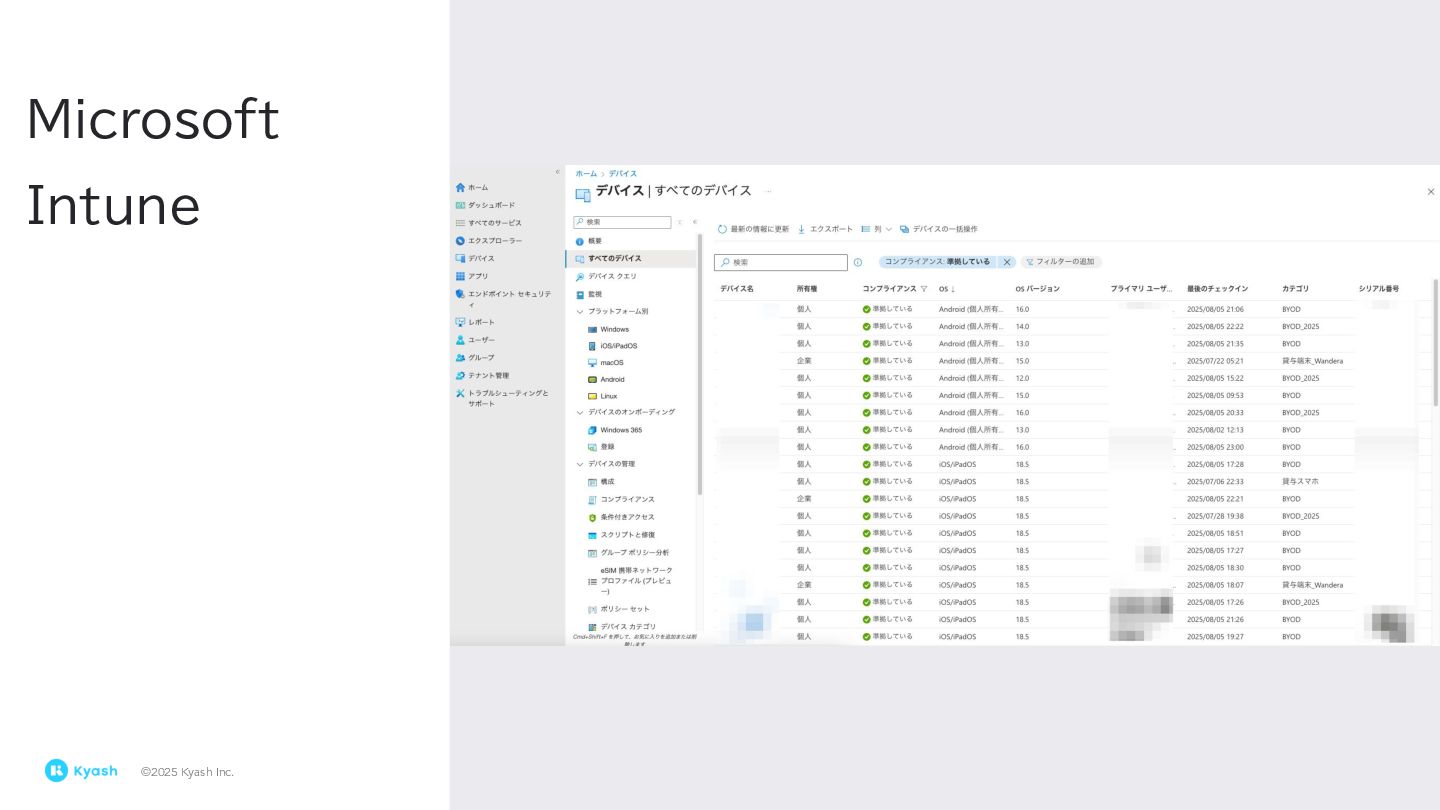Close the すべてのデバイス blade
The height and width of the screenshot is (810, 1440).
pyautogui.click(x=1431, y=191)
